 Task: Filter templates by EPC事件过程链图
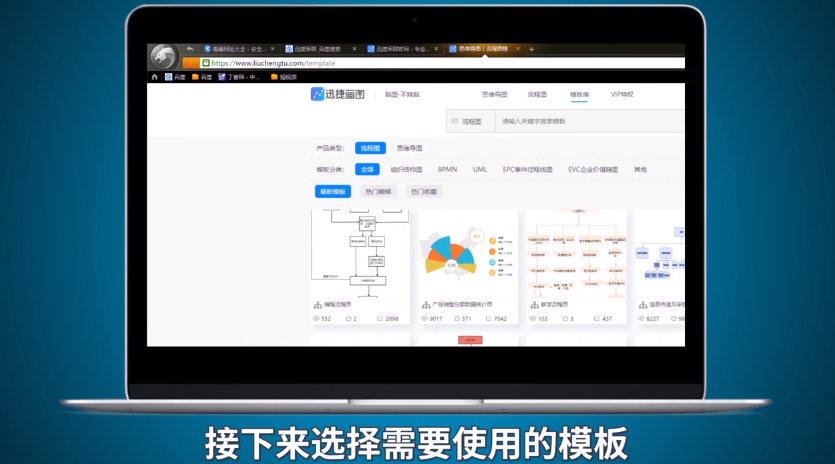[x=528, y=169]
